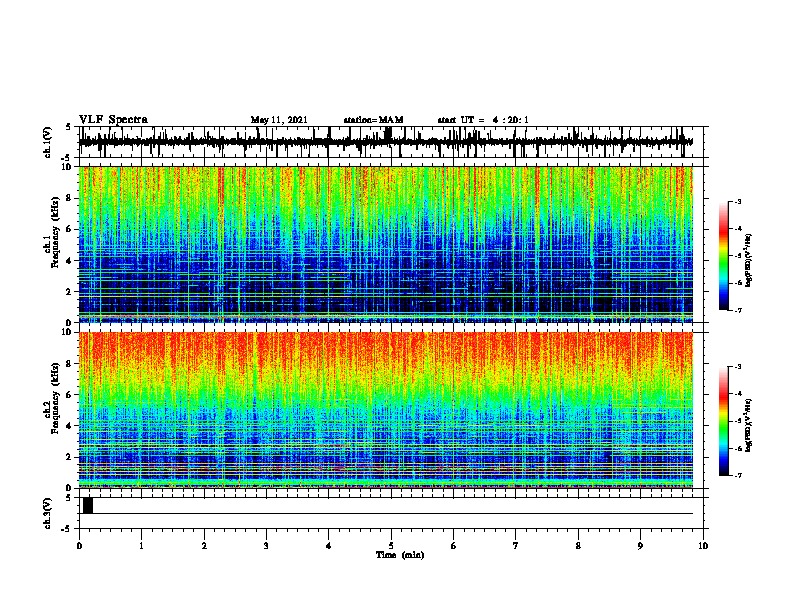Click the "6" kHz tick of ch.1 spectrogram
This screenshot has height=612, width=792.
click(x=71, y=229)
